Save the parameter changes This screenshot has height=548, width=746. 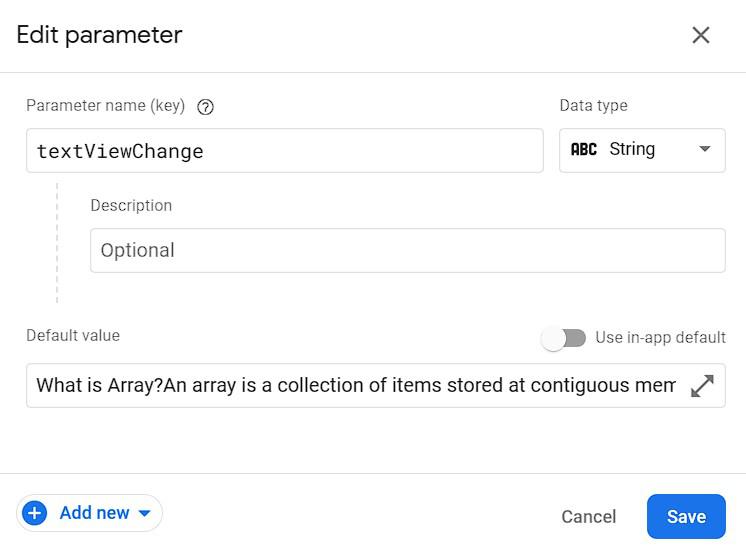tap(686, 517)
